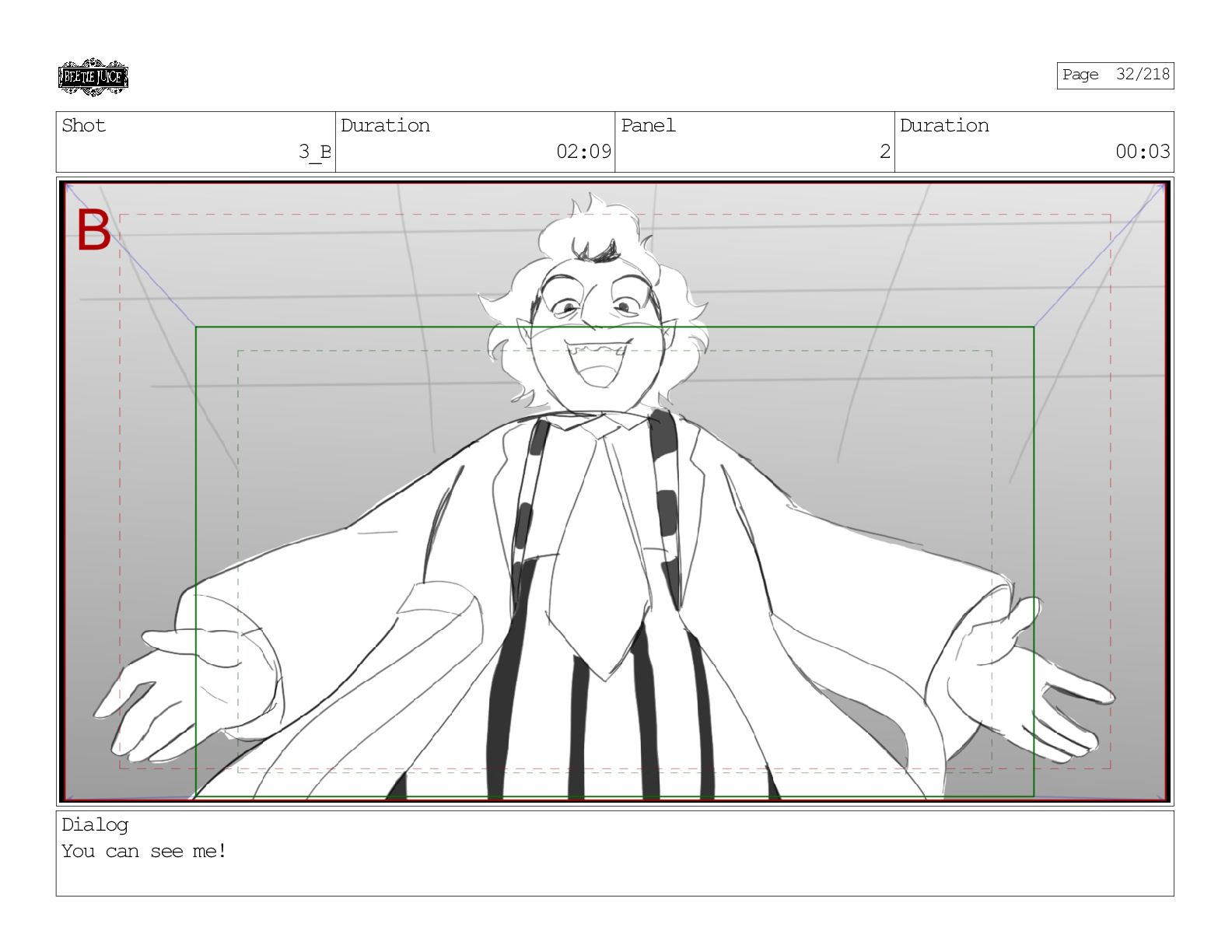Screen dimensions: 1232x952
Task: Click the Duration label beside Panel
Action: 944,125
